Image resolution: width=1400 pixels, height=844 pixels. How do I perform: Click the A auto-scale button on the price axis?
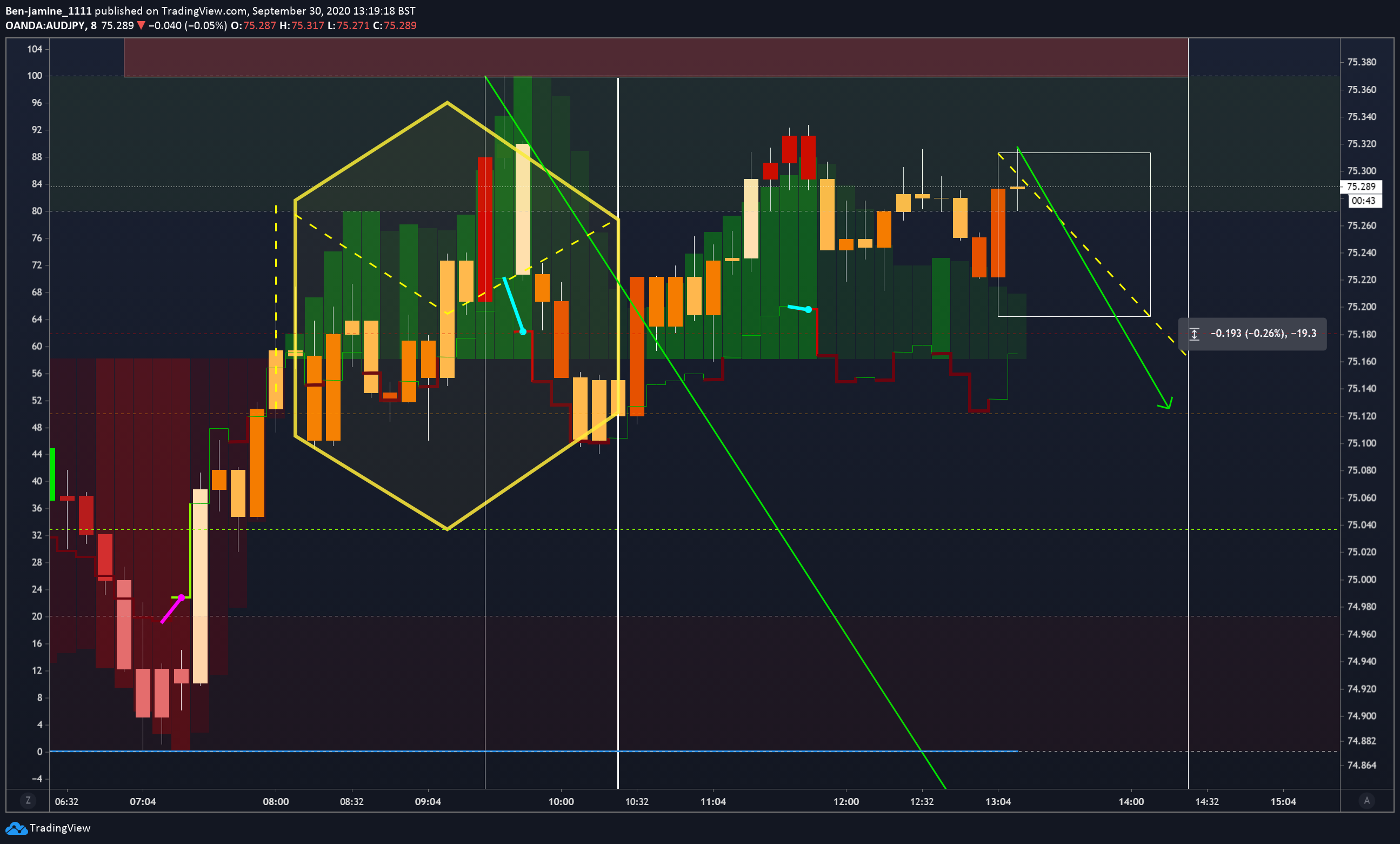[x=1366, y=801]
